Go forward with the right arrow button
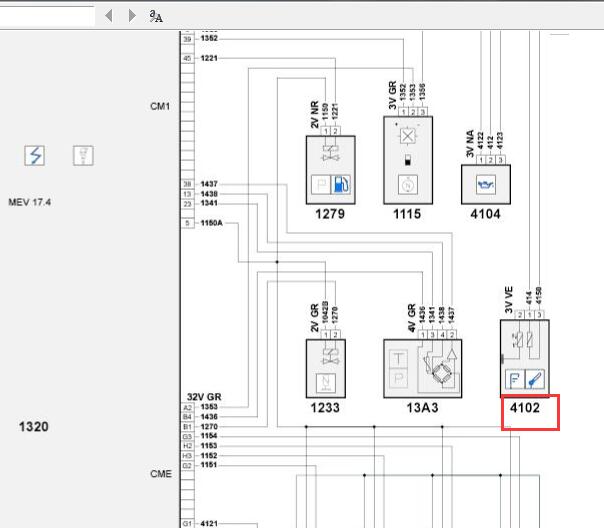This screenshot has height=528, width=604. tap(132, 16)
